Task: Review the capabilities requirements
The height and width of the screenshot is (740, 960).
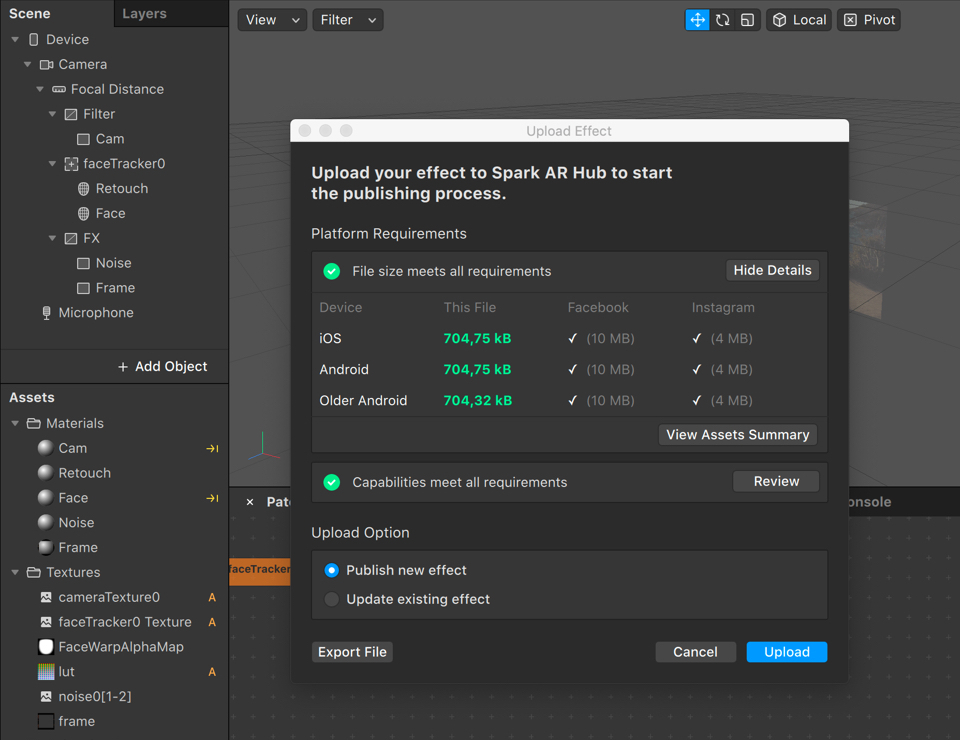Action: point(776,482)
